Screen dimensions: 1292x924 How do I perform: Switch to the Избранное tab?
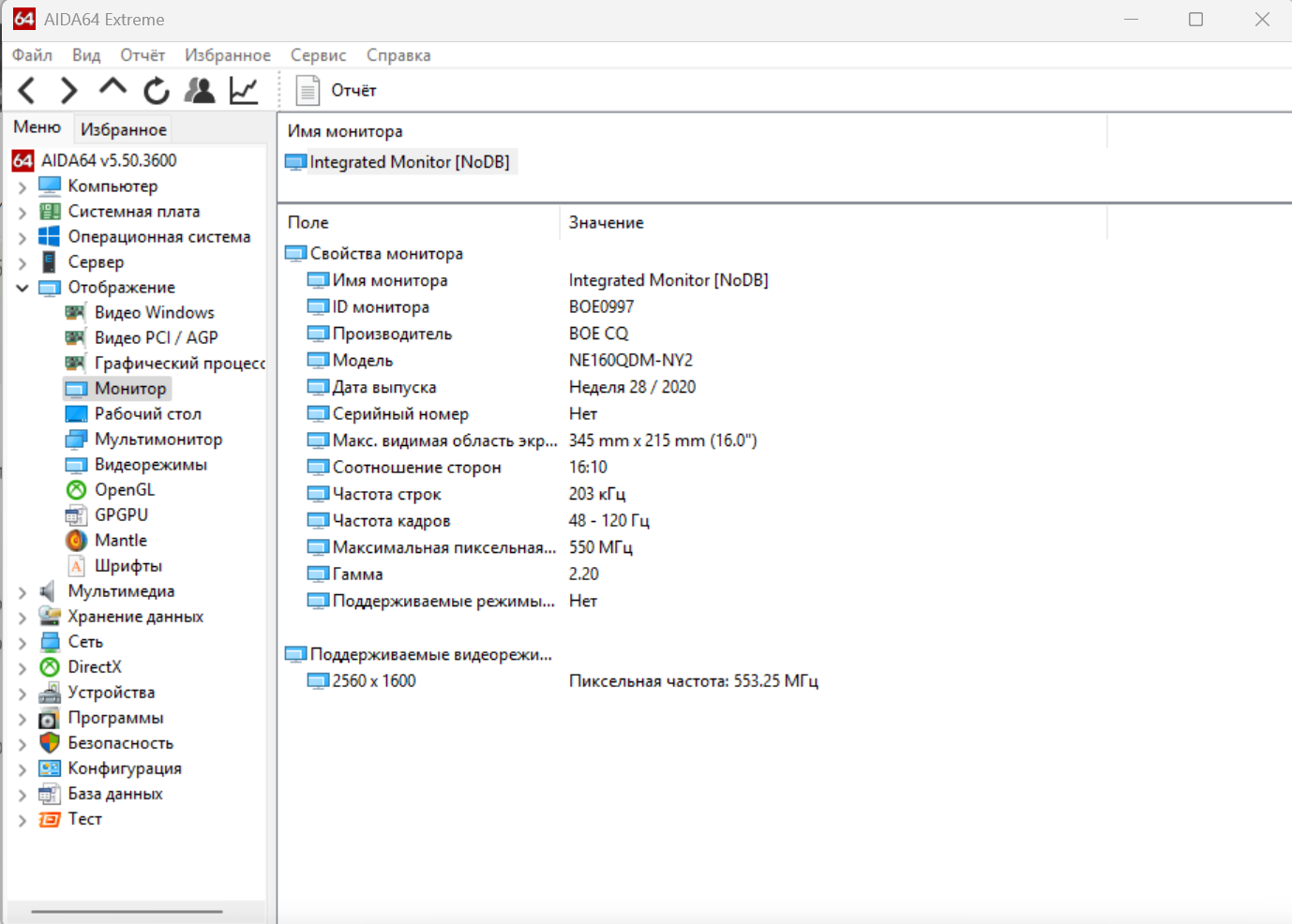click(123, 129)
